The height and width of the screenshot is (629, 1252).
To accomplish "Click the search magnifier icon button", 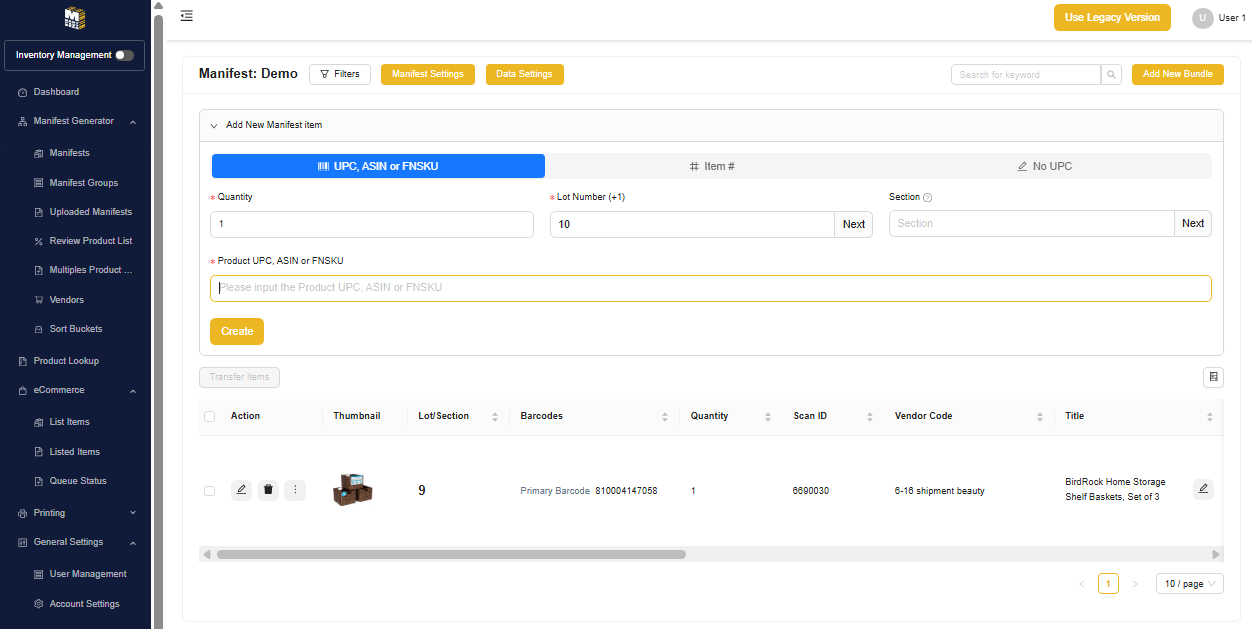I will (x=1111, y=75).
